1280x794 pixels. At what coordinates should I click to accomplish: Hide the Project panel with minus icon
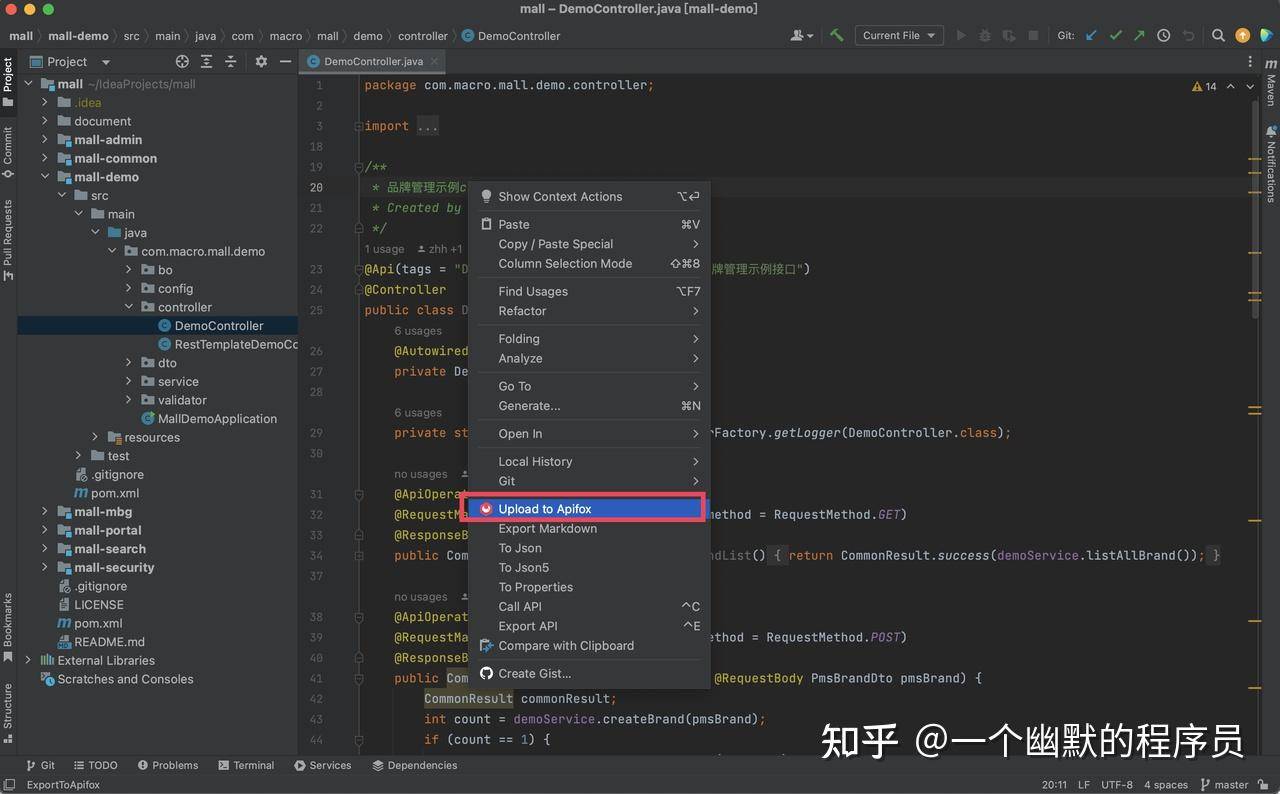point(285,61)
